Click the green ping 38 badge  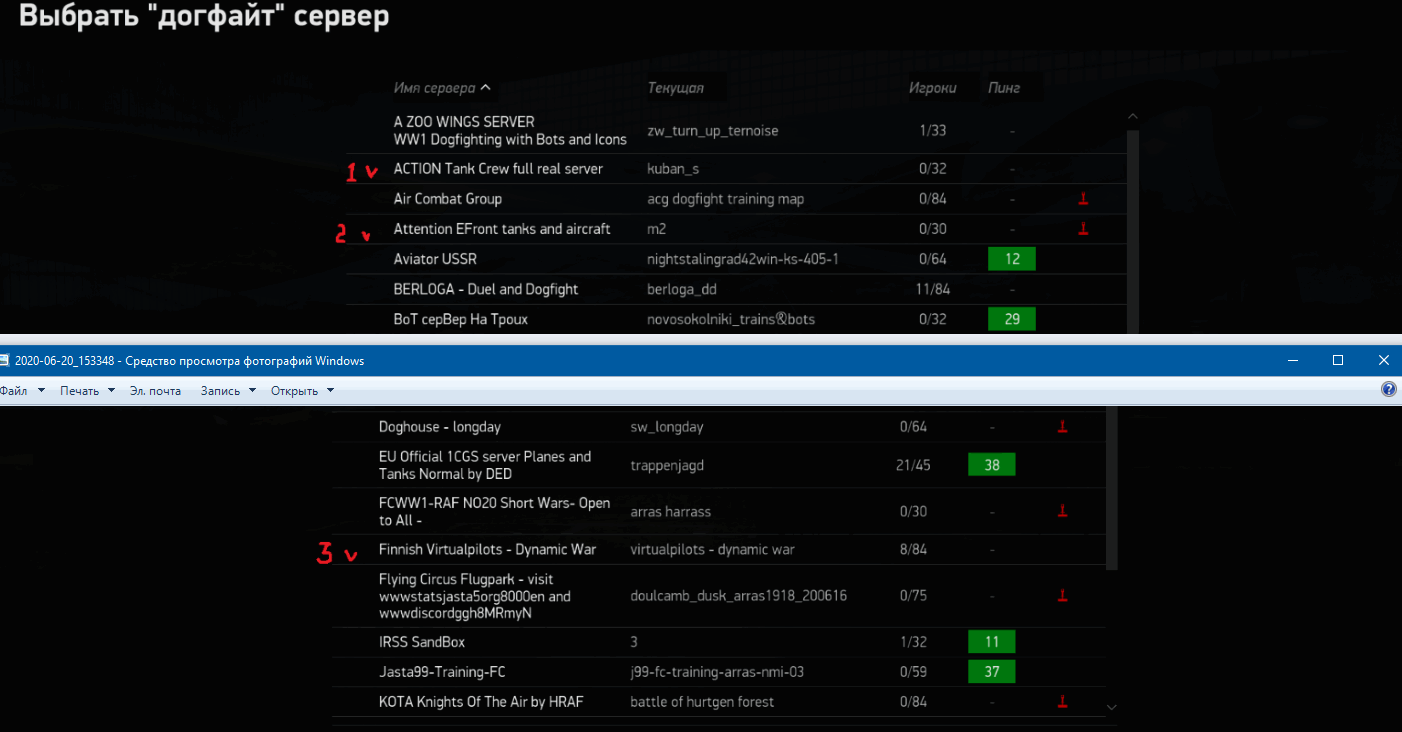[992, 465]
